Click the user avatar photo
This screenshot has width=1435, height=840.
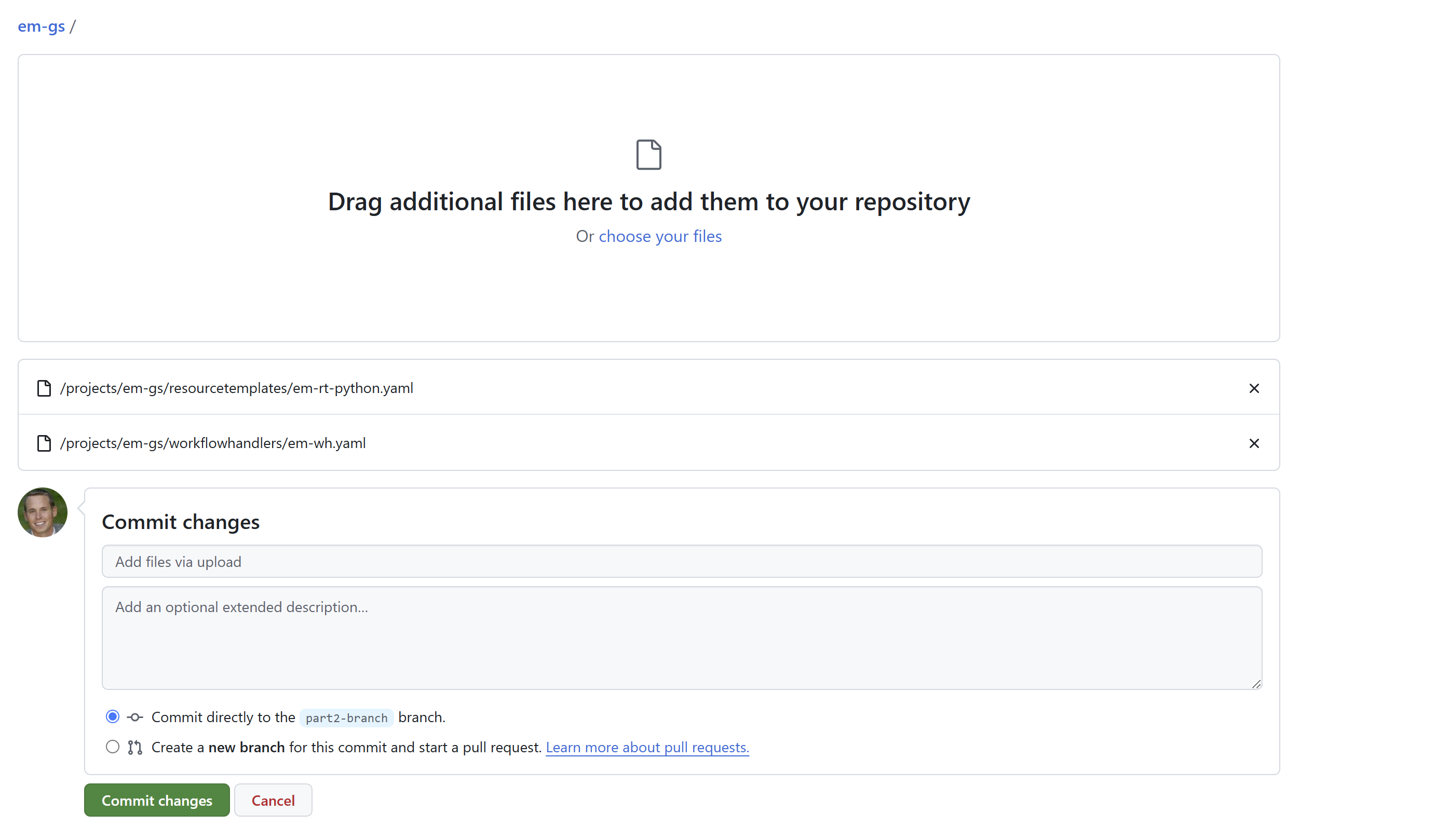(43, 512)
